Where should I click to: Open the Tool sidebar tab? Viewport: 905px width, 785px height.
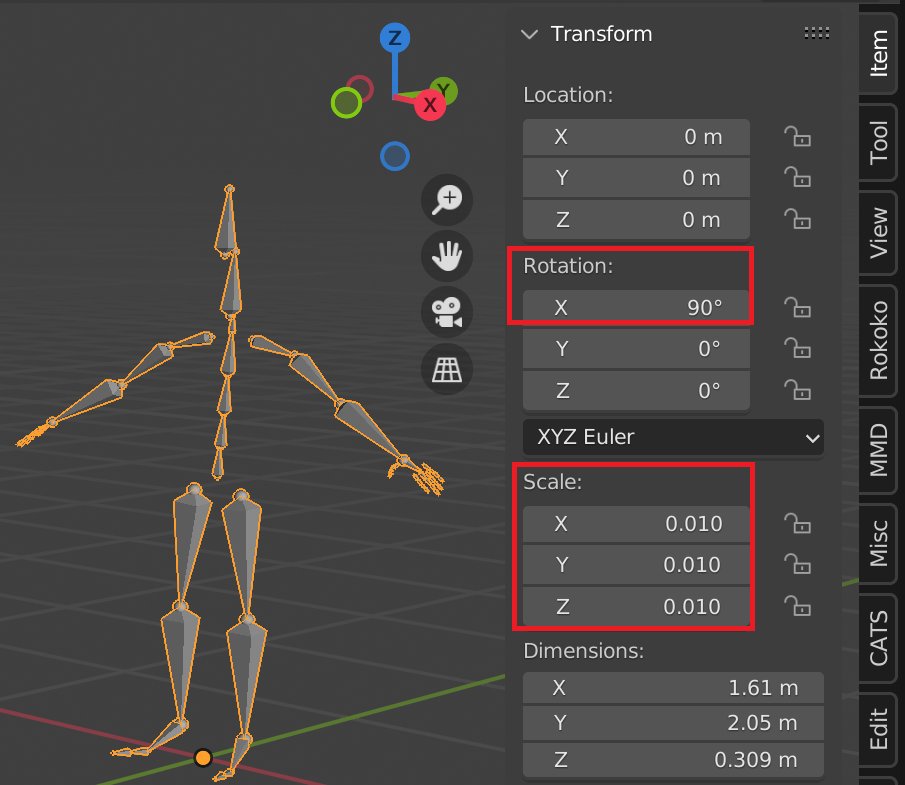pos(878,143)
